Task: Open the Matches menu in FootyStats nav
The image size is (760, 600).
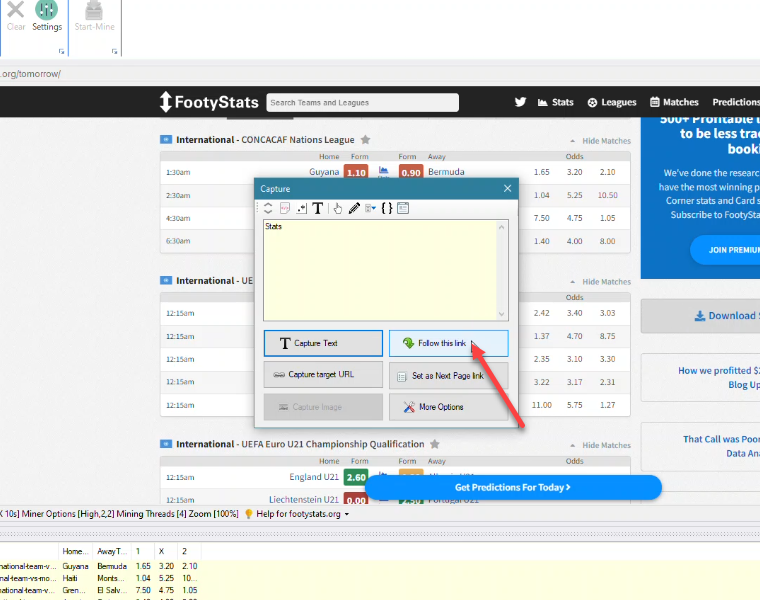Action: (x=674, y=102)
